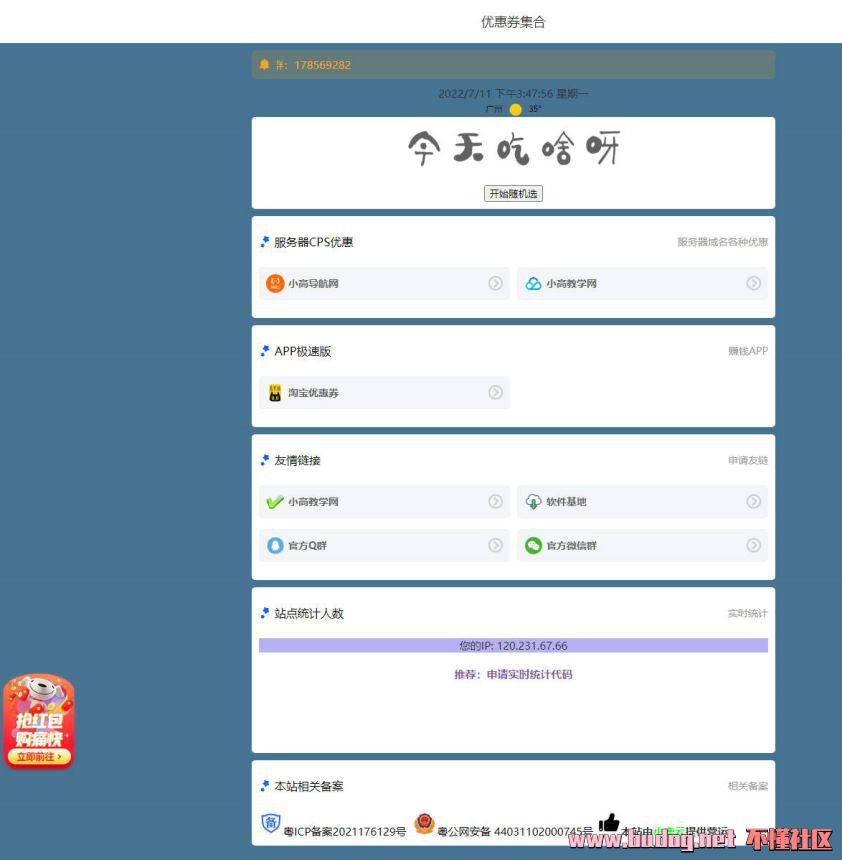Click the police badge icon near 粤公网安备
This screenshot has width=842, height=860.
[425, 824]
